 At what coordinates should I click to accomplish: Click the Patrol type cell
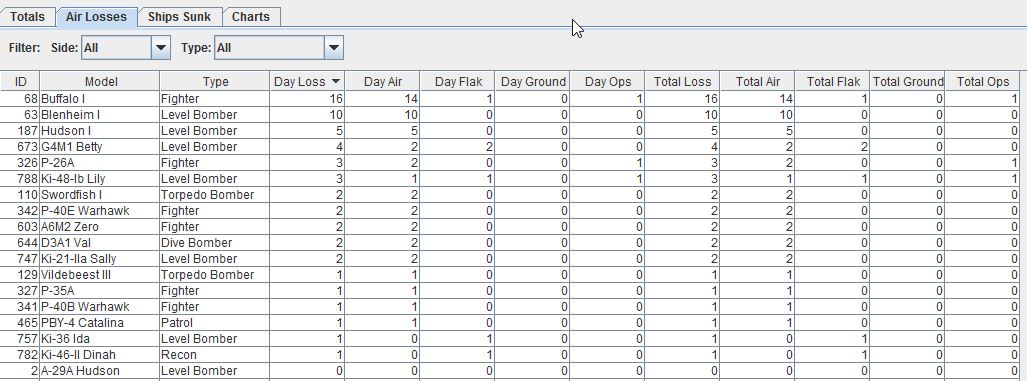pos(215,323)
